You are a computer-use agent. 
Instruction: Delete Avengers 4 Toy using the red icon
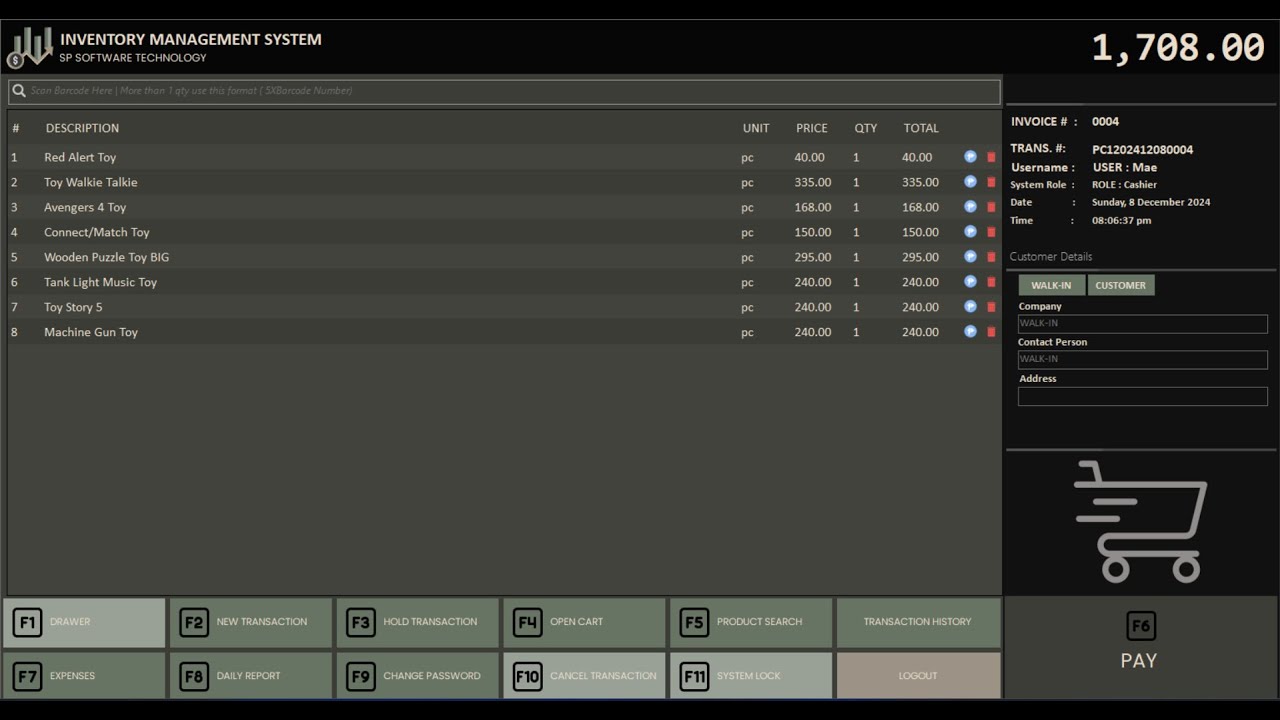coord(991,207)
